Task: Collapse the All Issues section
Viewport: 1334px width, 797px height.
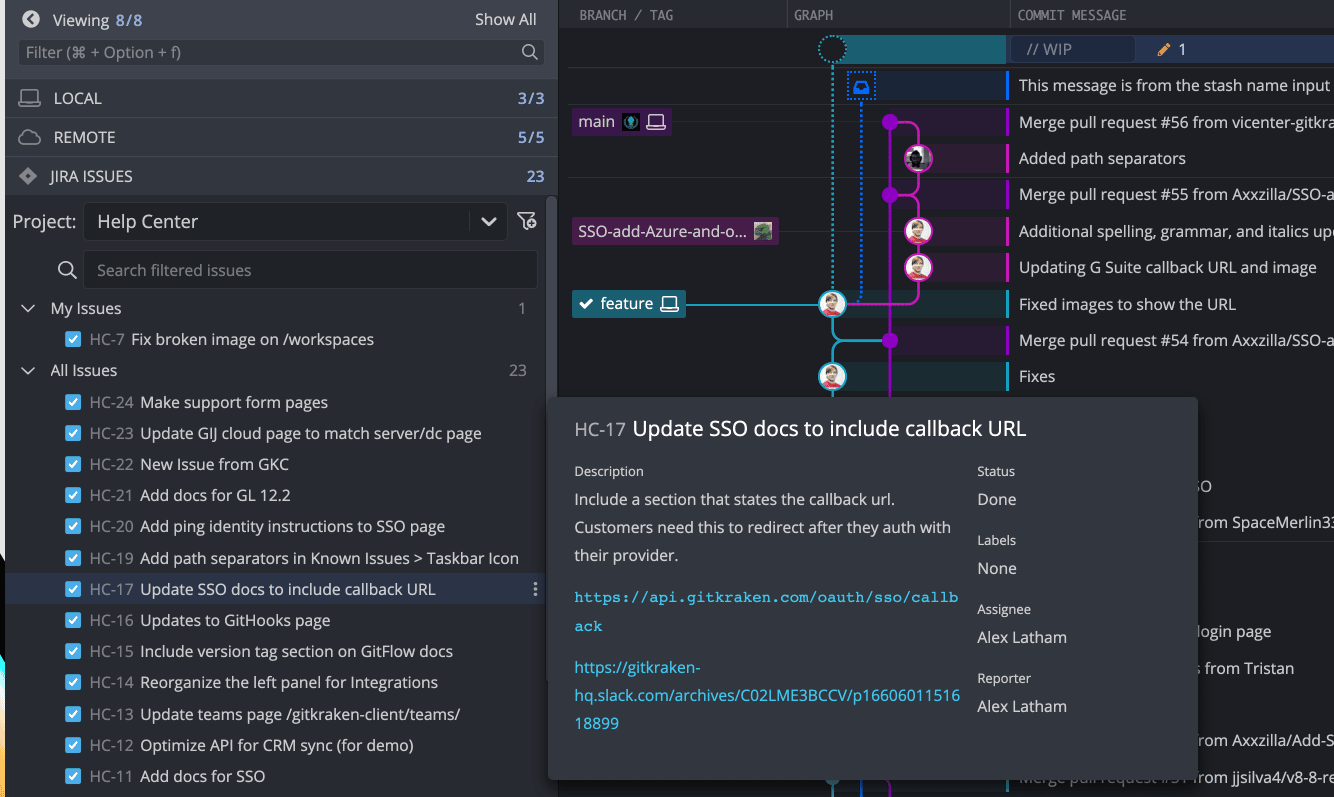Action: pyautogui.click(x=28, y=370)
